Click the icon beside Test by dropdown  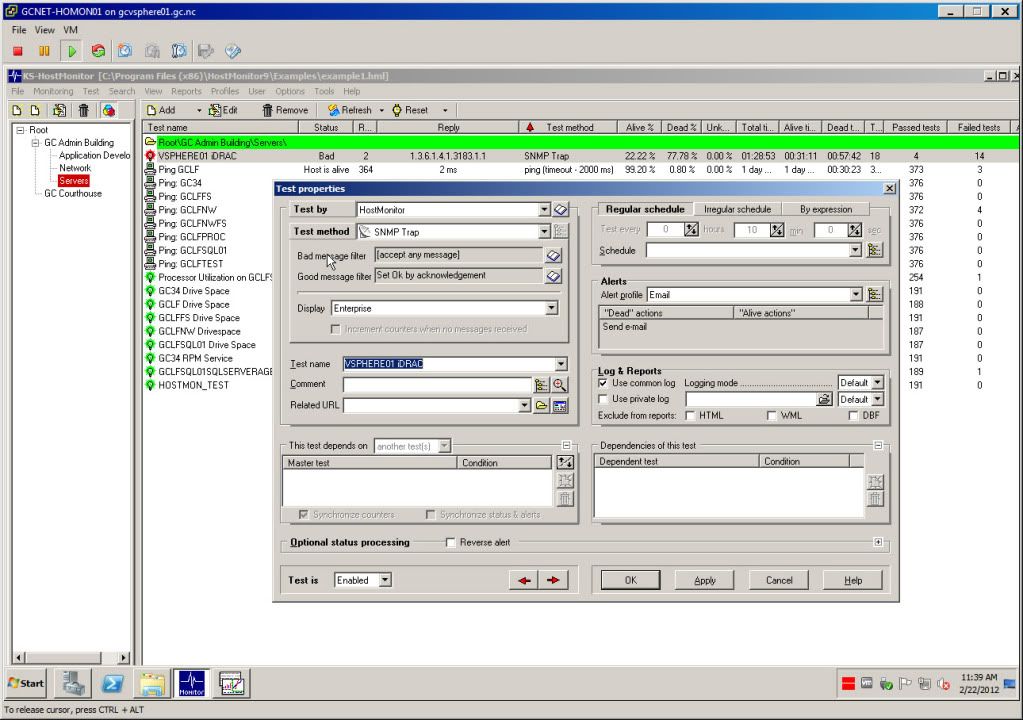[560, 210]
